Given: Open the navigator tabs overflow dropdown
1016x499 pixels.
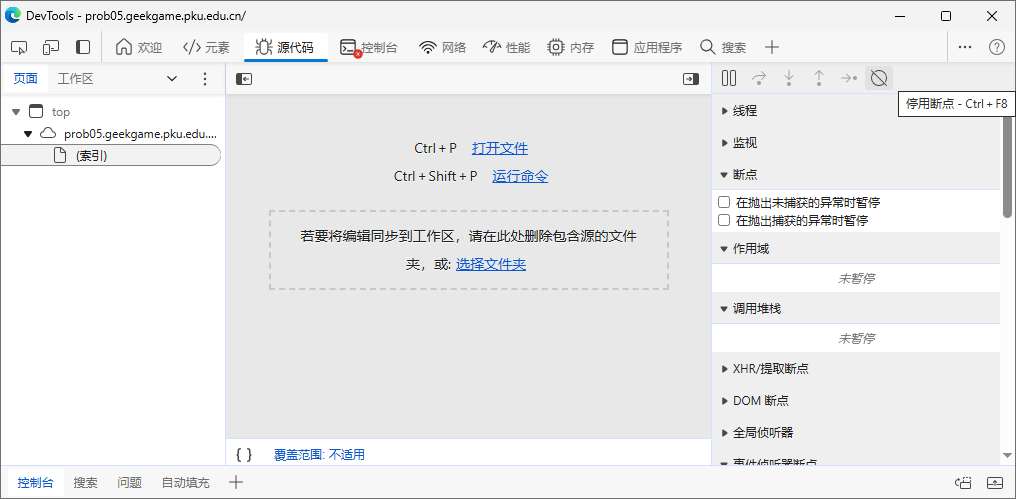Looking at the screenshot, I should tap(171, 79).
